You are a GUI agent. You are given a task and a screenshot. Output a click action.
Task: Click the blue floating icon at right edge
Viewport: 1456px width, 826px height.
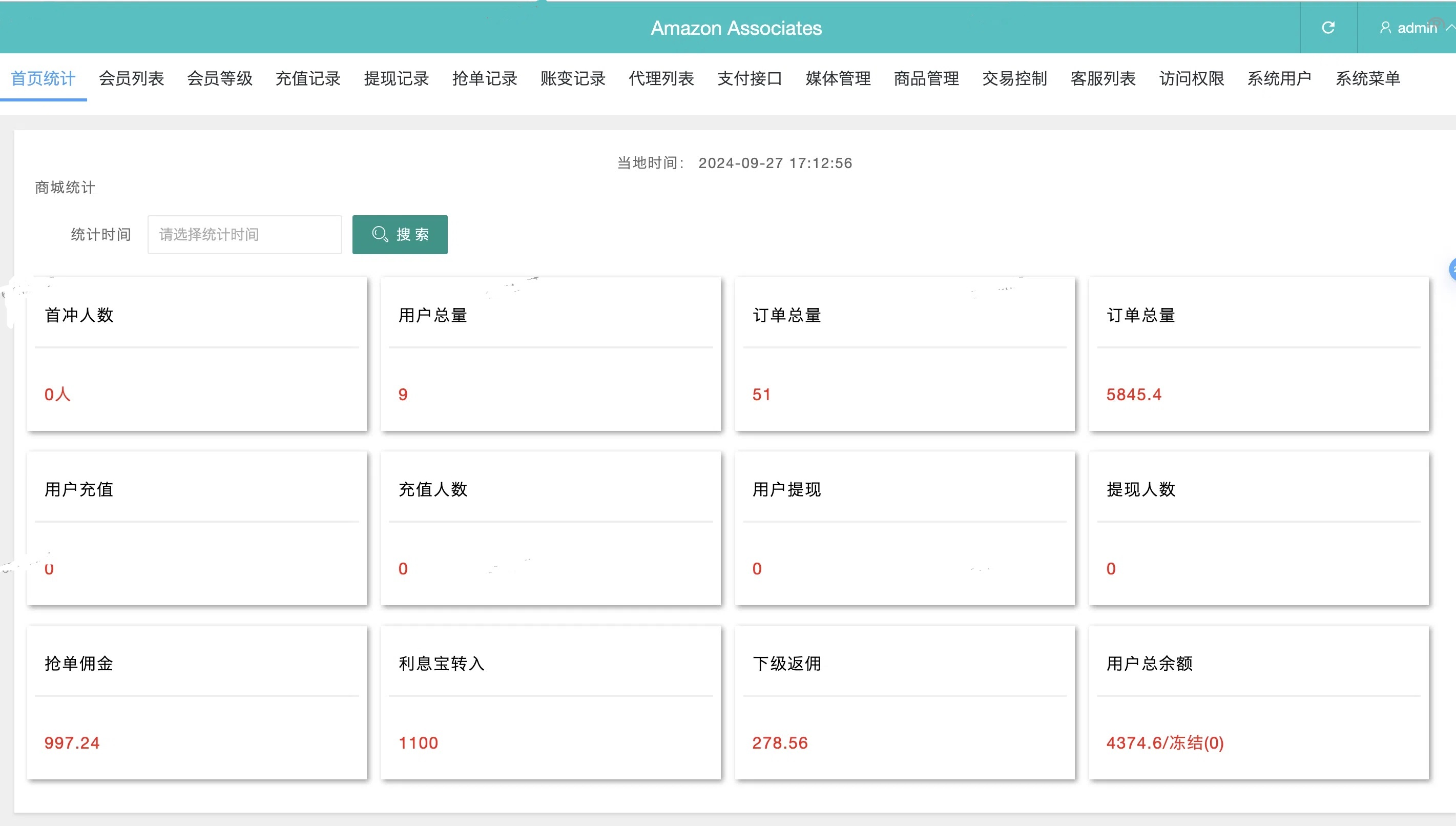click(1452, 270)
